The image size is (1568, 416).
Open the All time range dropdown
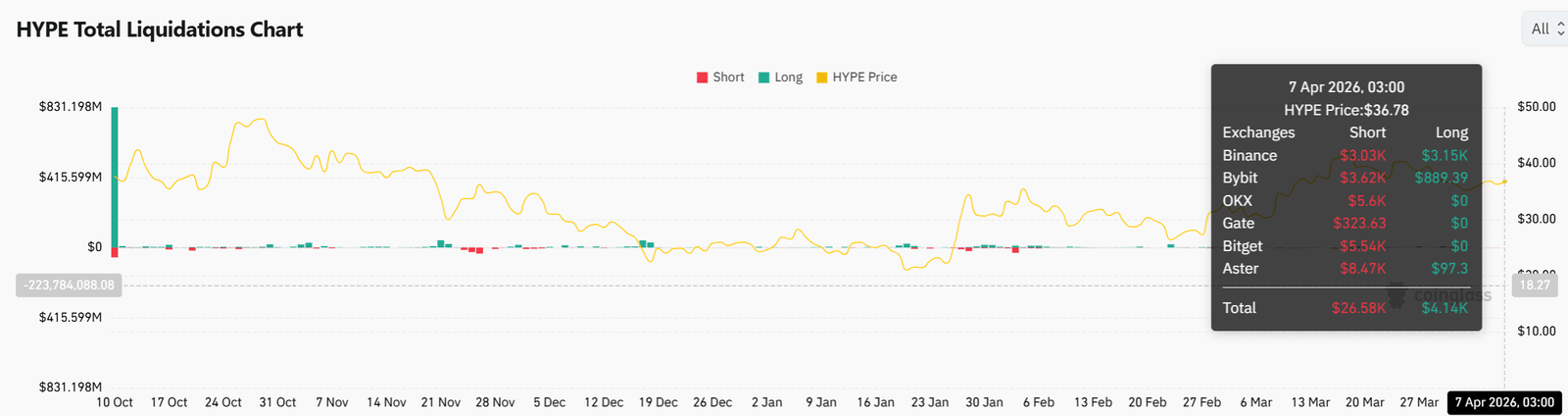(1541, 29)
